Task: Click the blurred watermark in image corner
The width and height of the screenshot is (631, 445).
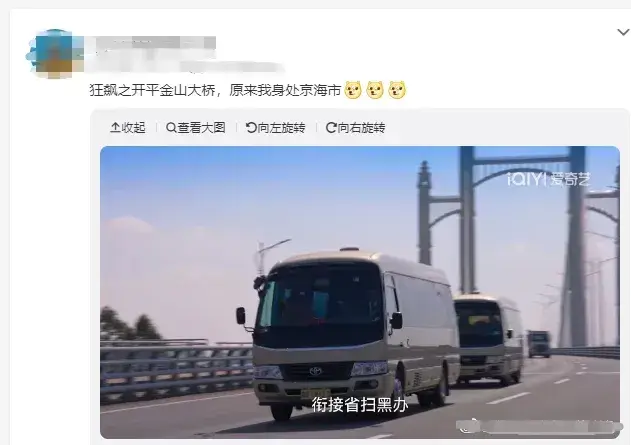Action: [x=539, y=426]
